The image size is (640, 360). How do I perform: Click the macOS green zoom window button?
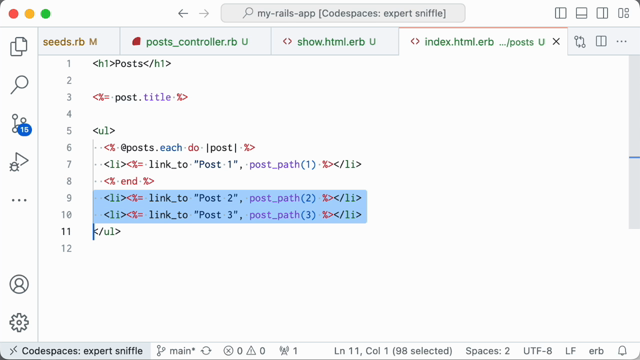pos(46,13)
